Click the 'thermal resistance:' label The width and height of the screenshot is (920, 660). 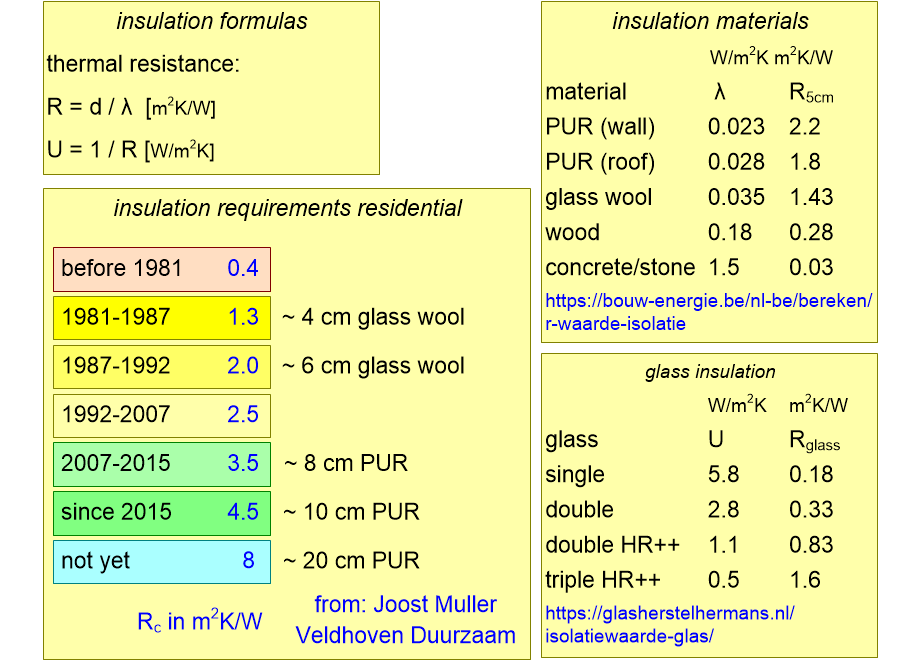[x=143, y=64]
